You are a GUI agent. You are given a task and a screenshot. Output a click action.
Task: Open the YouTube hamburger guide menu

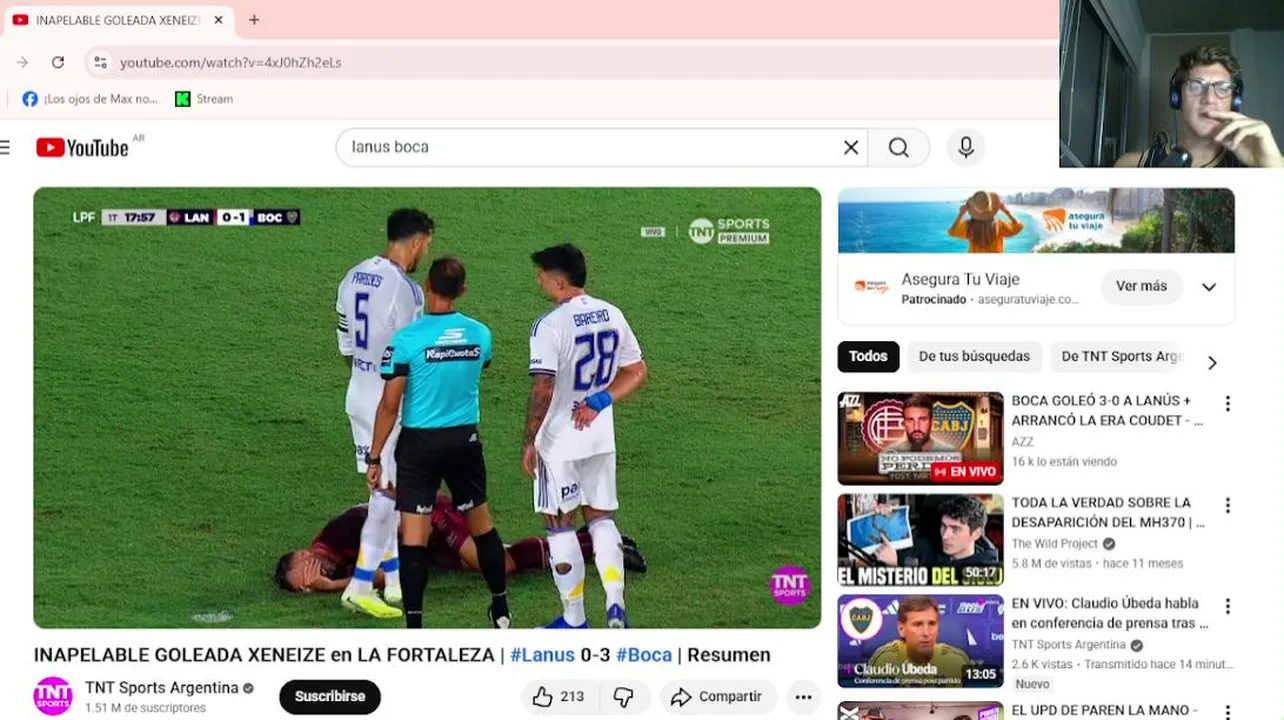5,147
